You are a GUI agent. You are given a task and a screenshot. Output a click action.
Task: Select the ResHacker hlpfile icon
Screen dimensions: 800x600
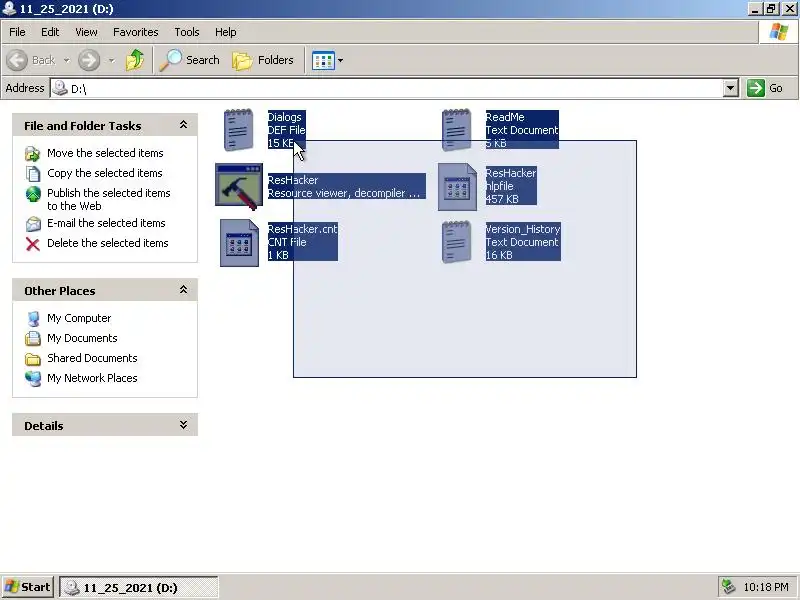coord(457,187)
